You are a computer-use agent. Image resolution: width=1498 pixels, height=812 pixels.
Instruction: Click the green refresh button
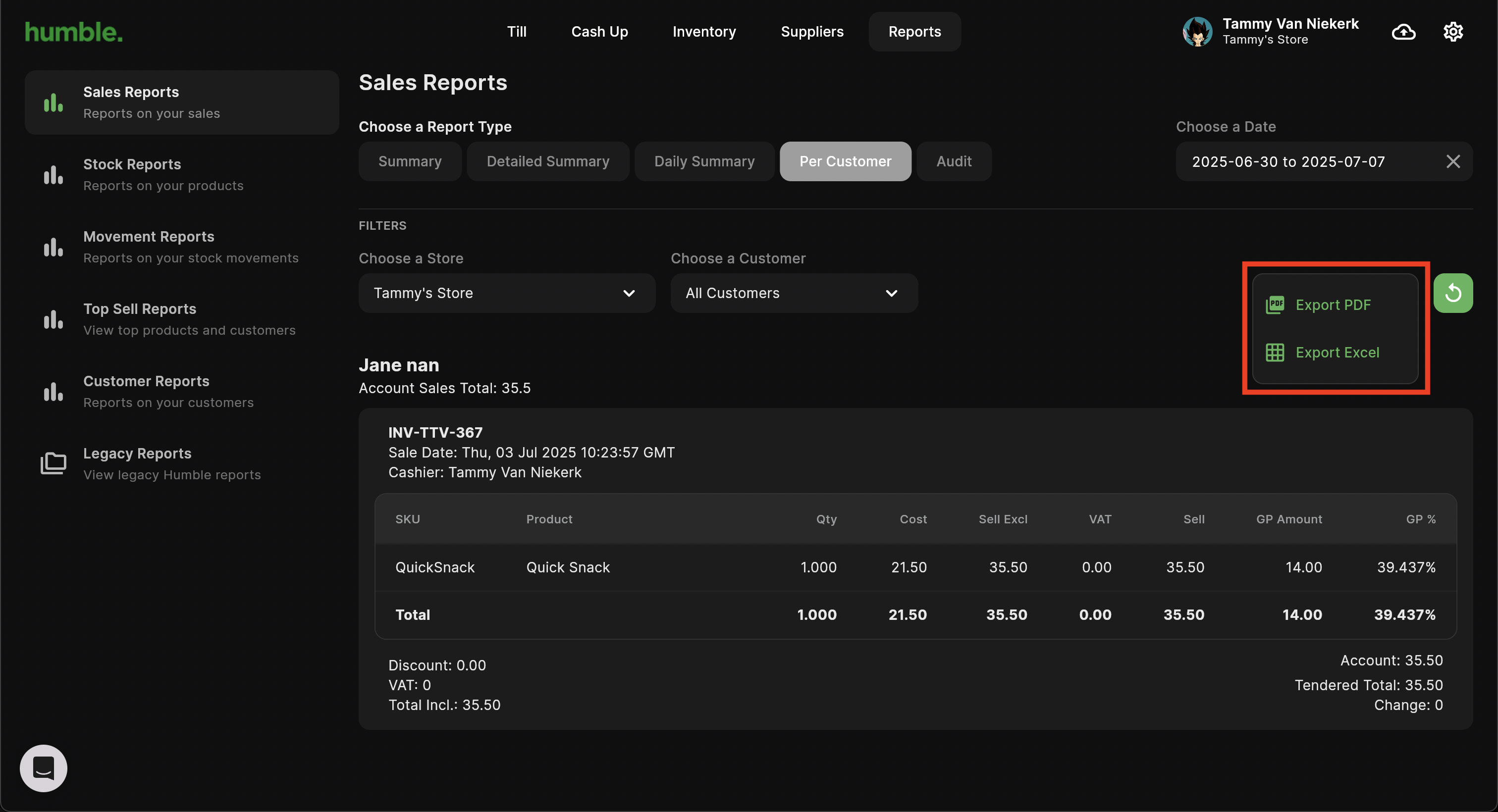coord(1452,293)
